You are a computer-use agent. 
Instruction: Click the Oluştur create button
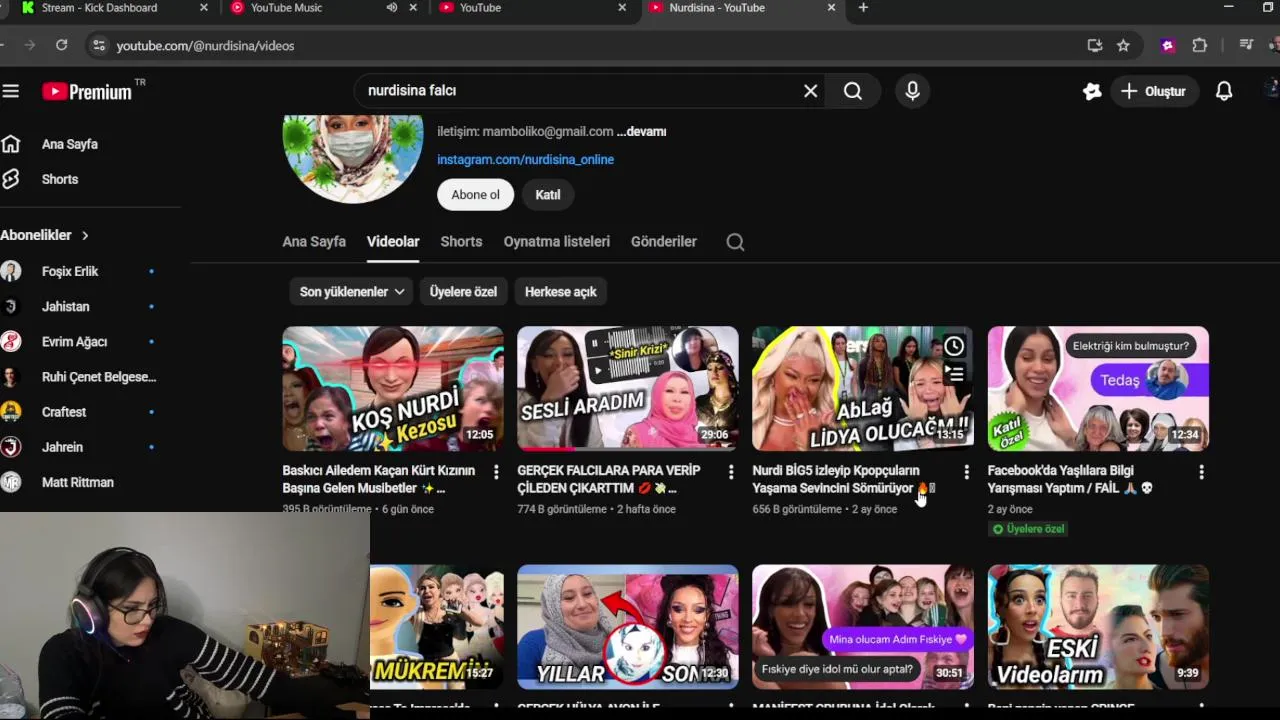click(1153, 91)
